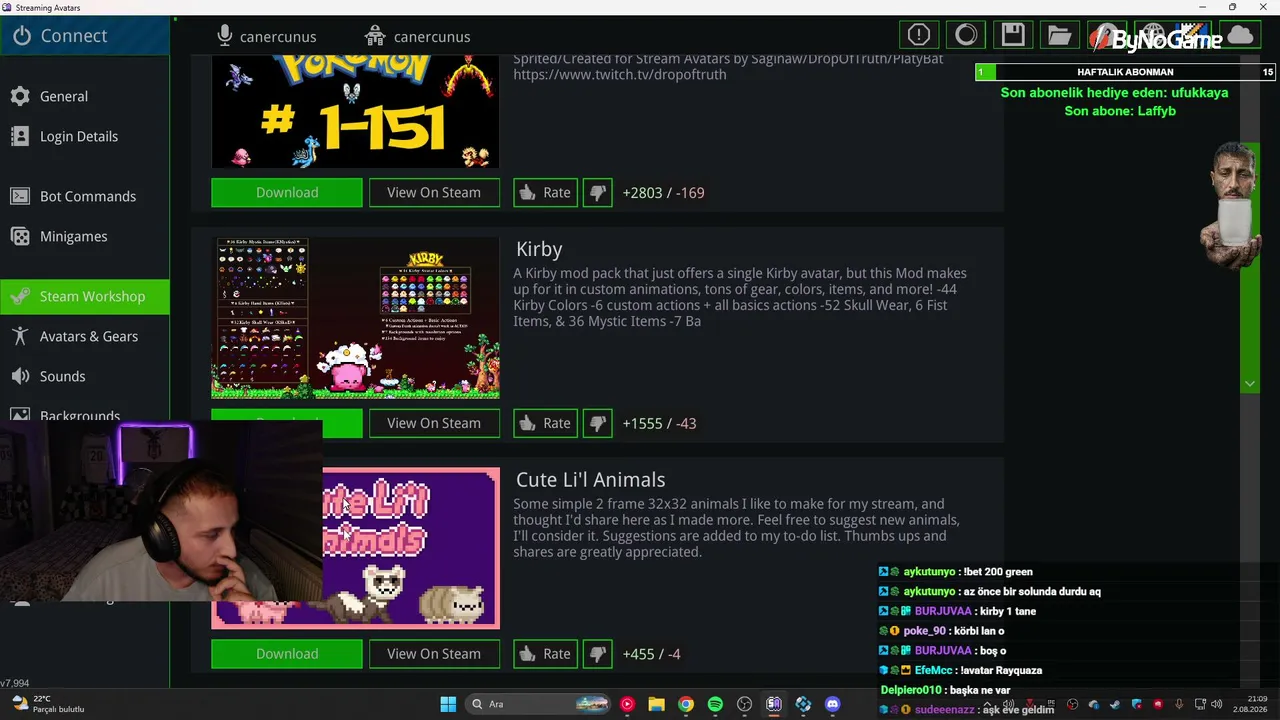Click the General gear icon
This screenshot has height=720, width=1280.
click(x=20, y=96)
